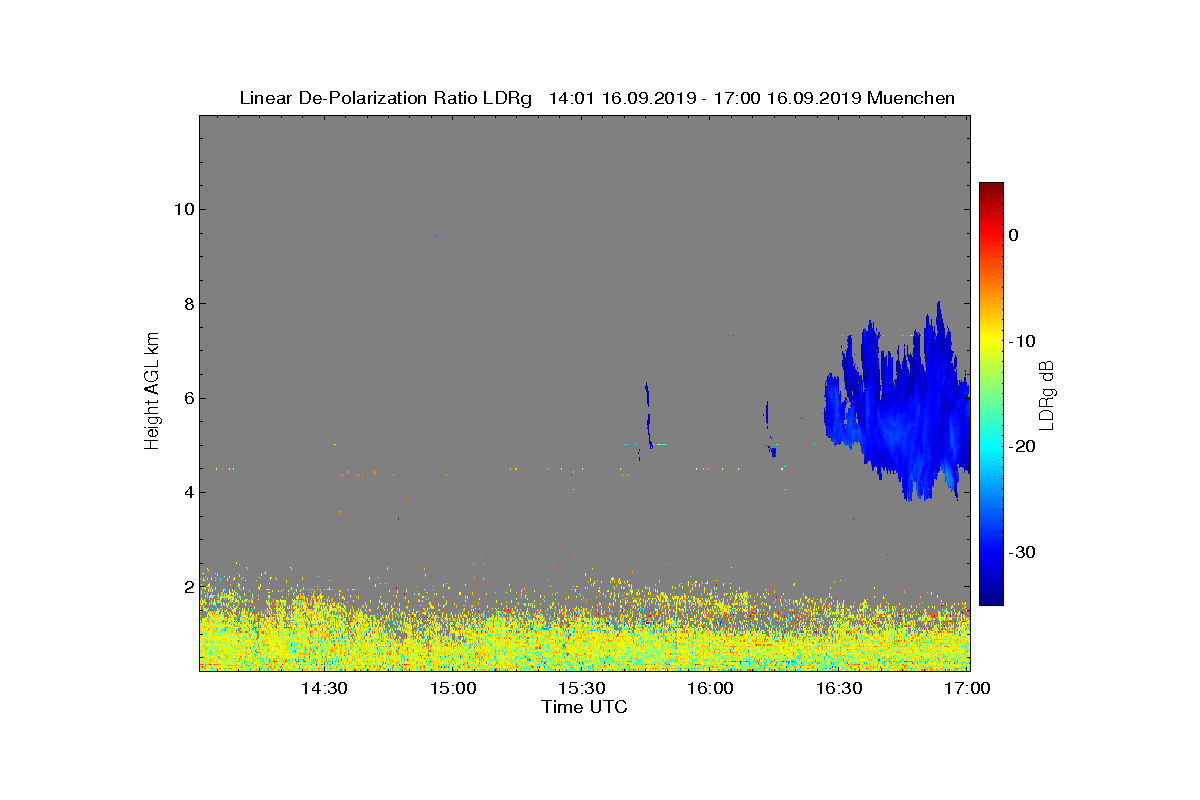Click the thin blue streak near 15:45
This screenshot has height=800, width=1200.
648,415
